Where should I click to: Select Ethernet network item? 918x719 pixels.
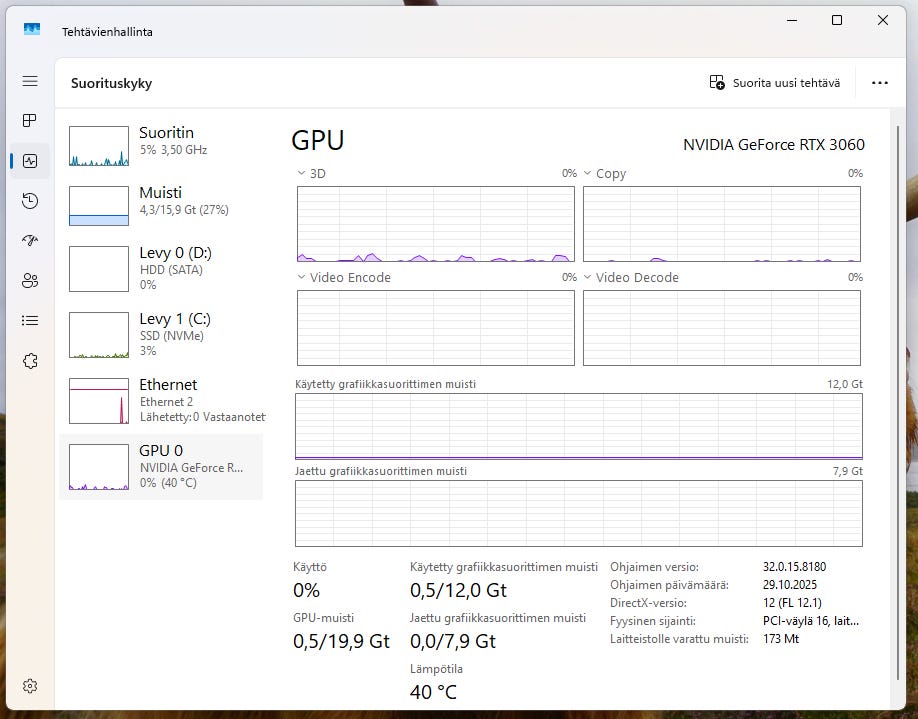(x=161, y=401)
